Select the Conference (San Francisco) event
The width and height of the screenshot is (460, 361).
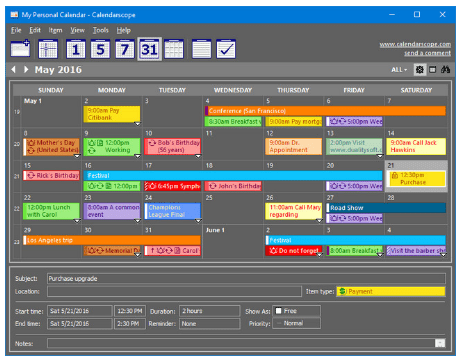click(325, 111)
